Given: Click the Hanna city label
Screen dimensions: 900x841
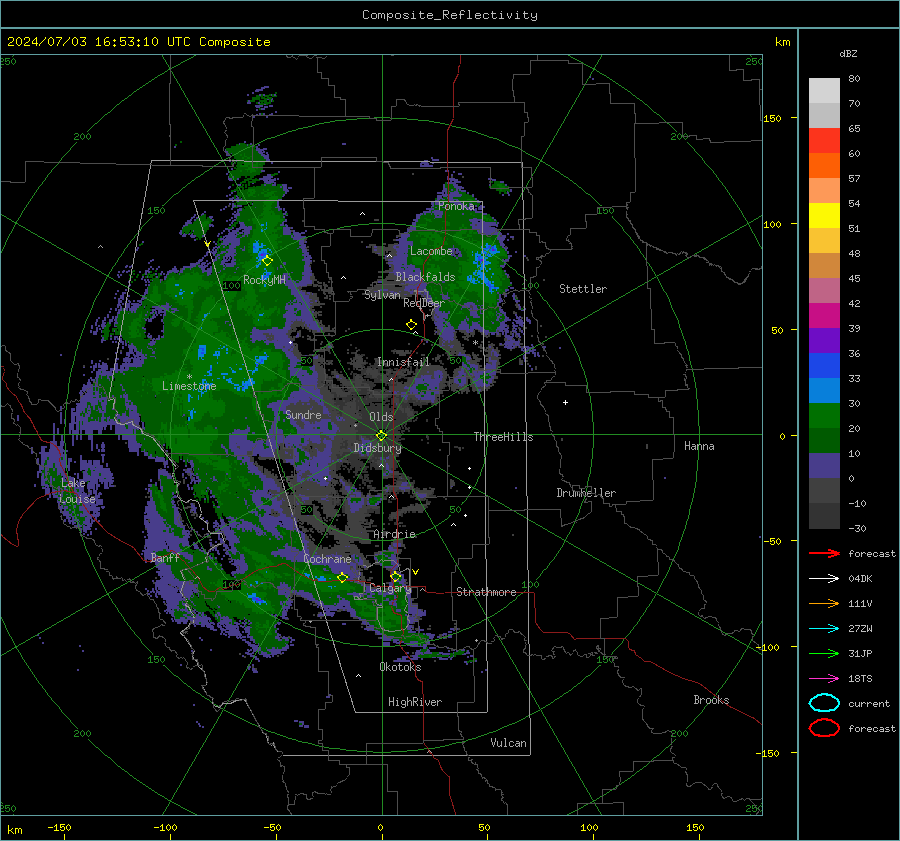Looking at the screenshot, I should [699, 446].
